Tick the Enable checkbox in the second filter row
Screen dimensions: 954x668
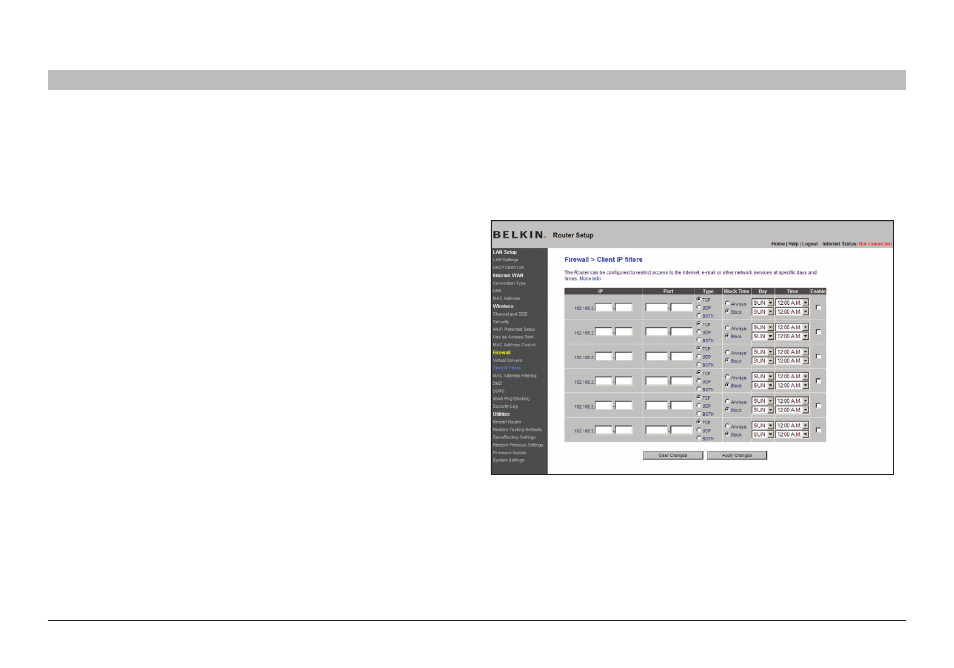pyautogui.click(x=818, y=332)
